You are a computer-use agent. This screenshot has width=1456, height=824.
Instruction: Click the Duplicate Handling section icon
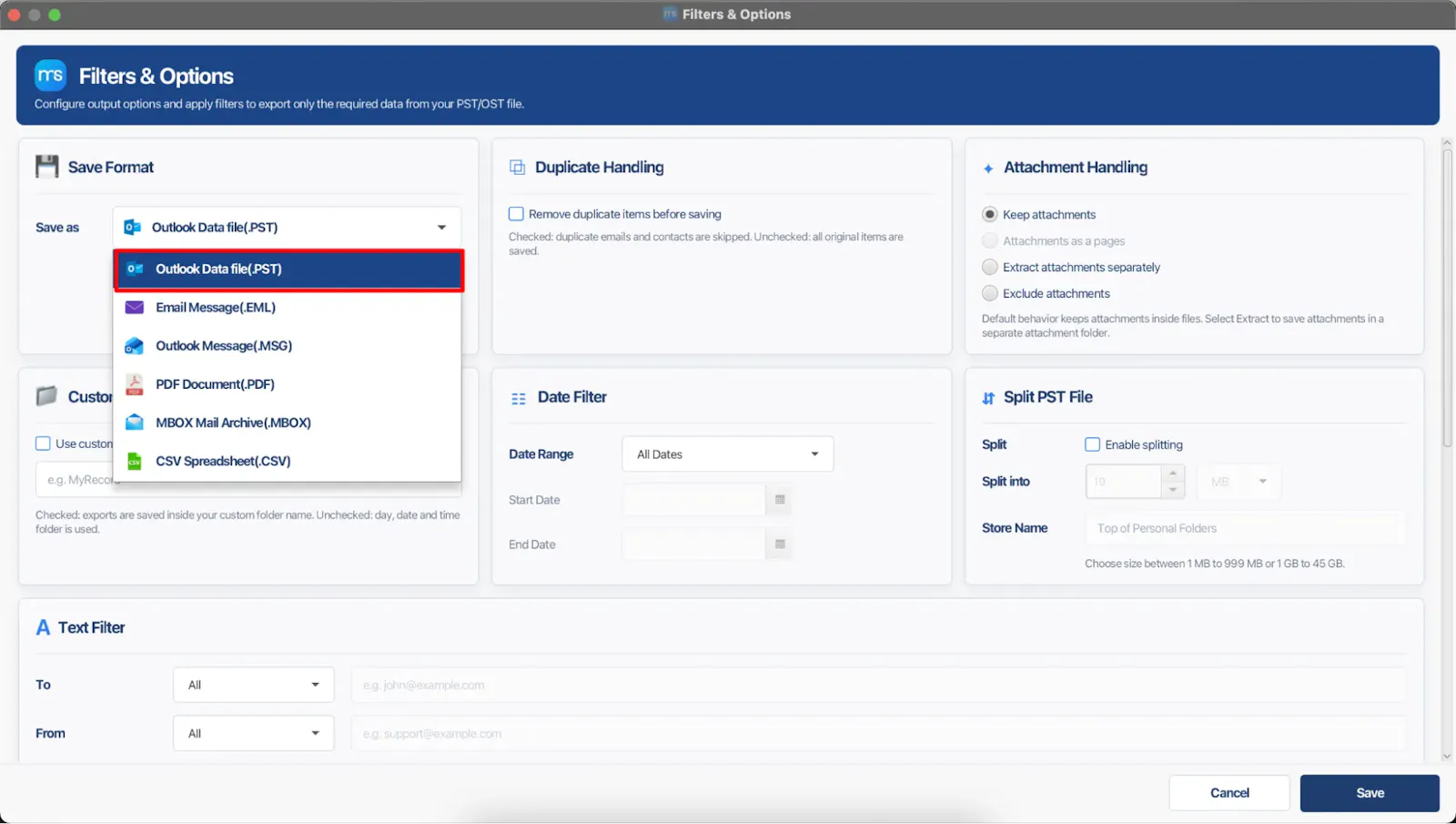[517, 168]
